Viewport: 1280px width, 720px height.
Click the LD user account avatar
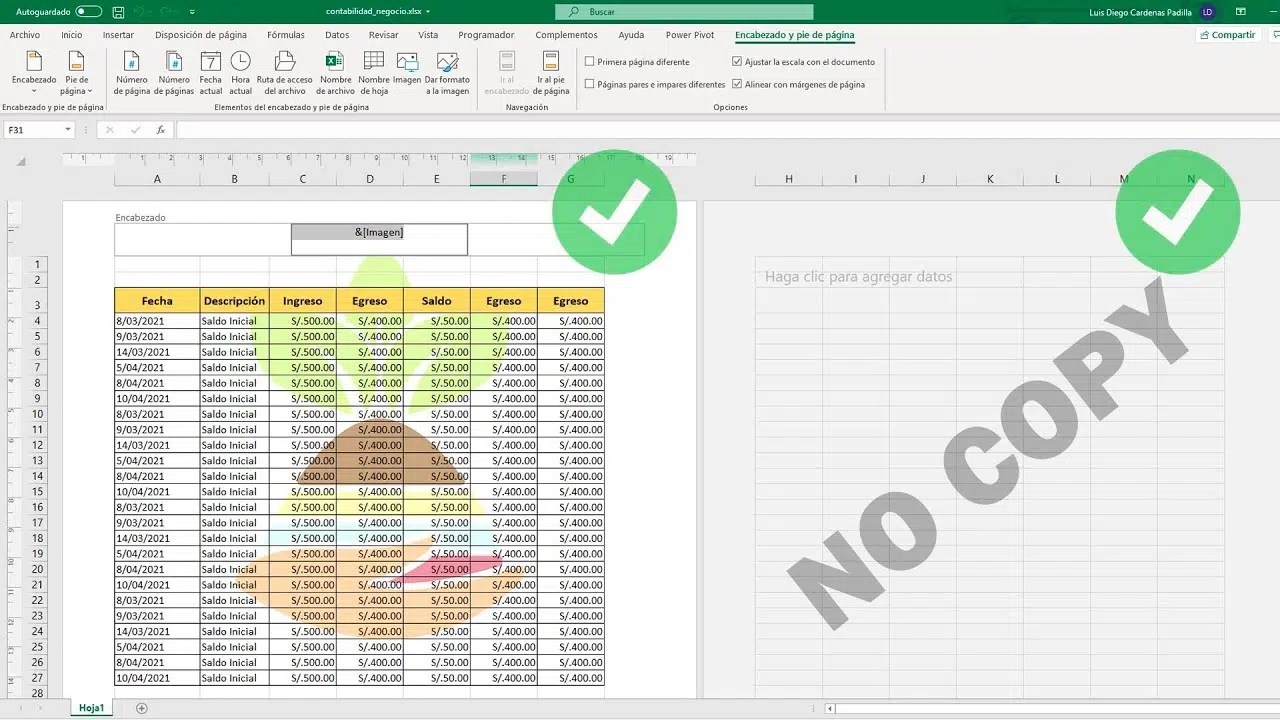1208,12
